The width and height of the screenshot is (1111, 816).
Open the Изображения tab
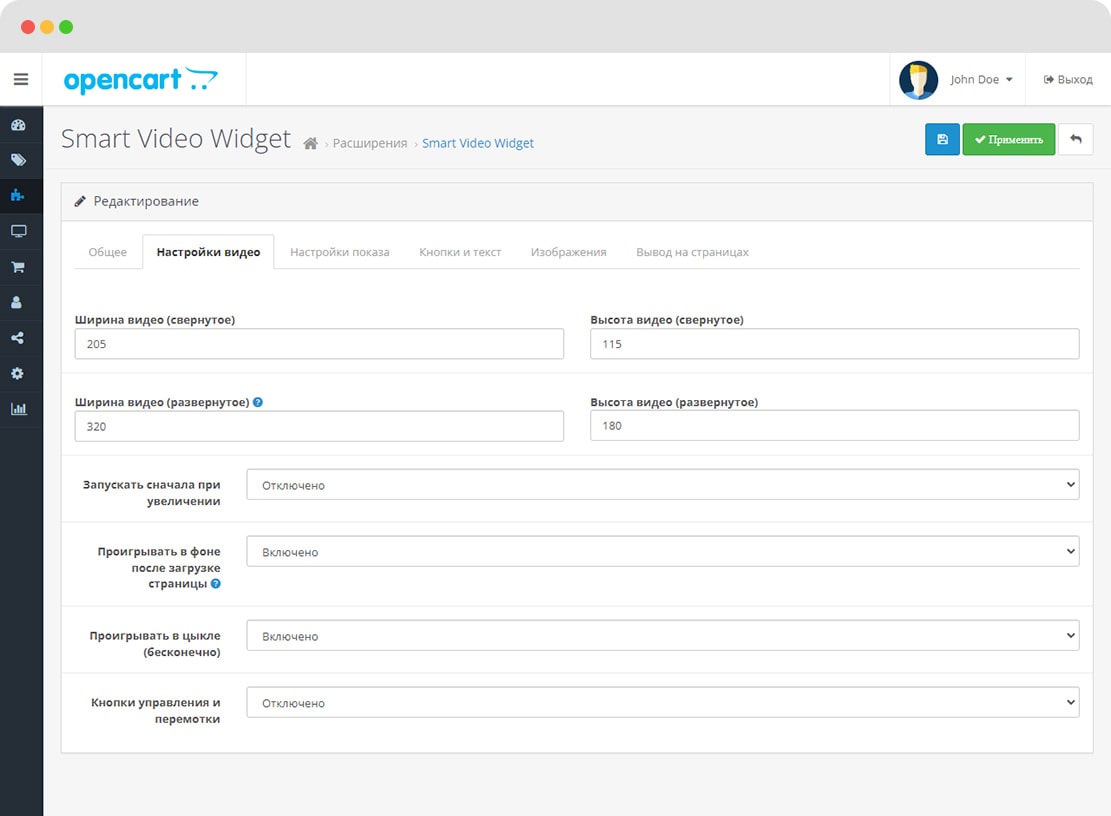(x=569, y=252)
